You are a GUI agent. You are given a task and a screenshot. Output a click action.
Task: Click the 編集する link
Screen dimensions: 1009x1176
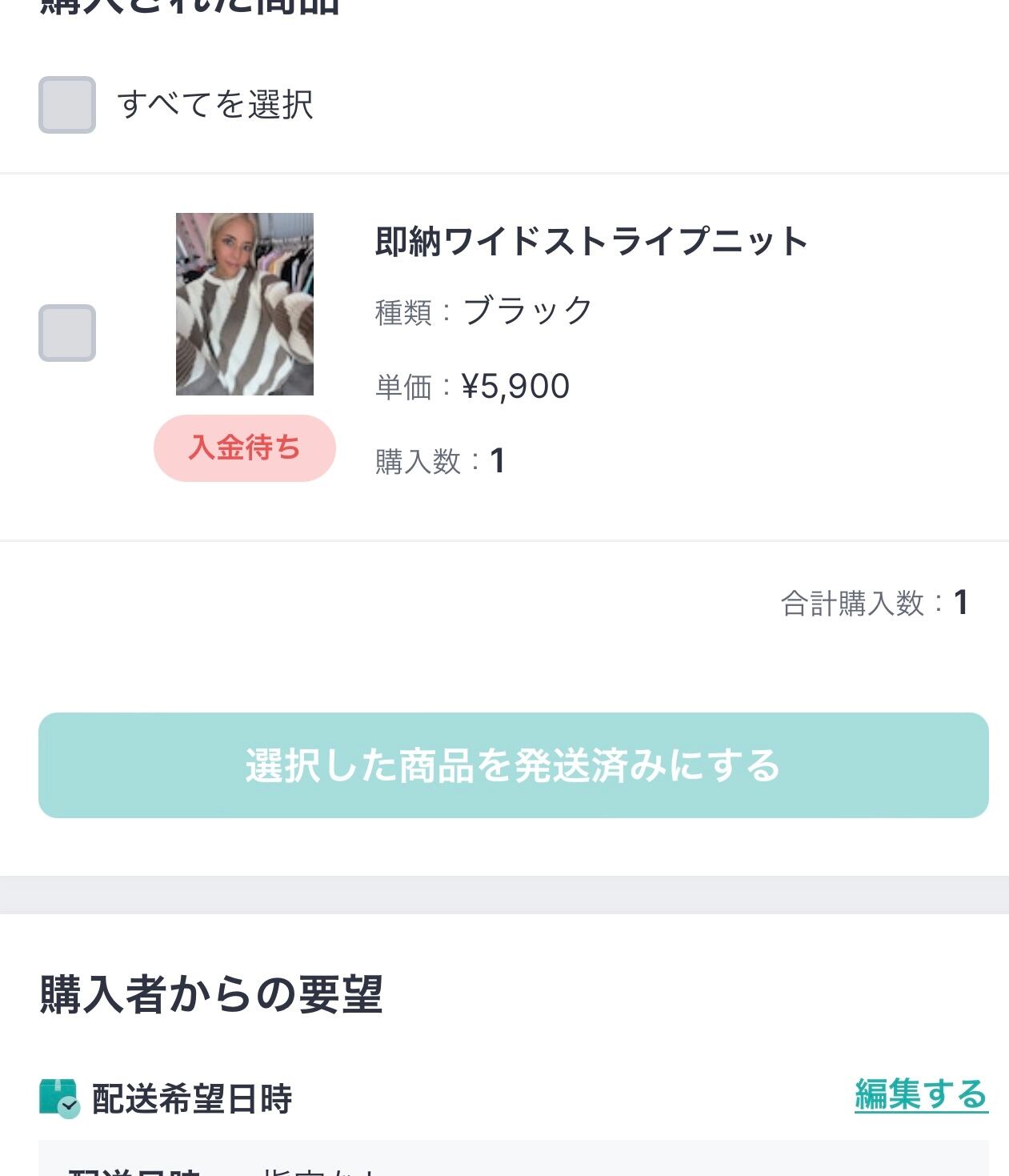[921, 1094]
